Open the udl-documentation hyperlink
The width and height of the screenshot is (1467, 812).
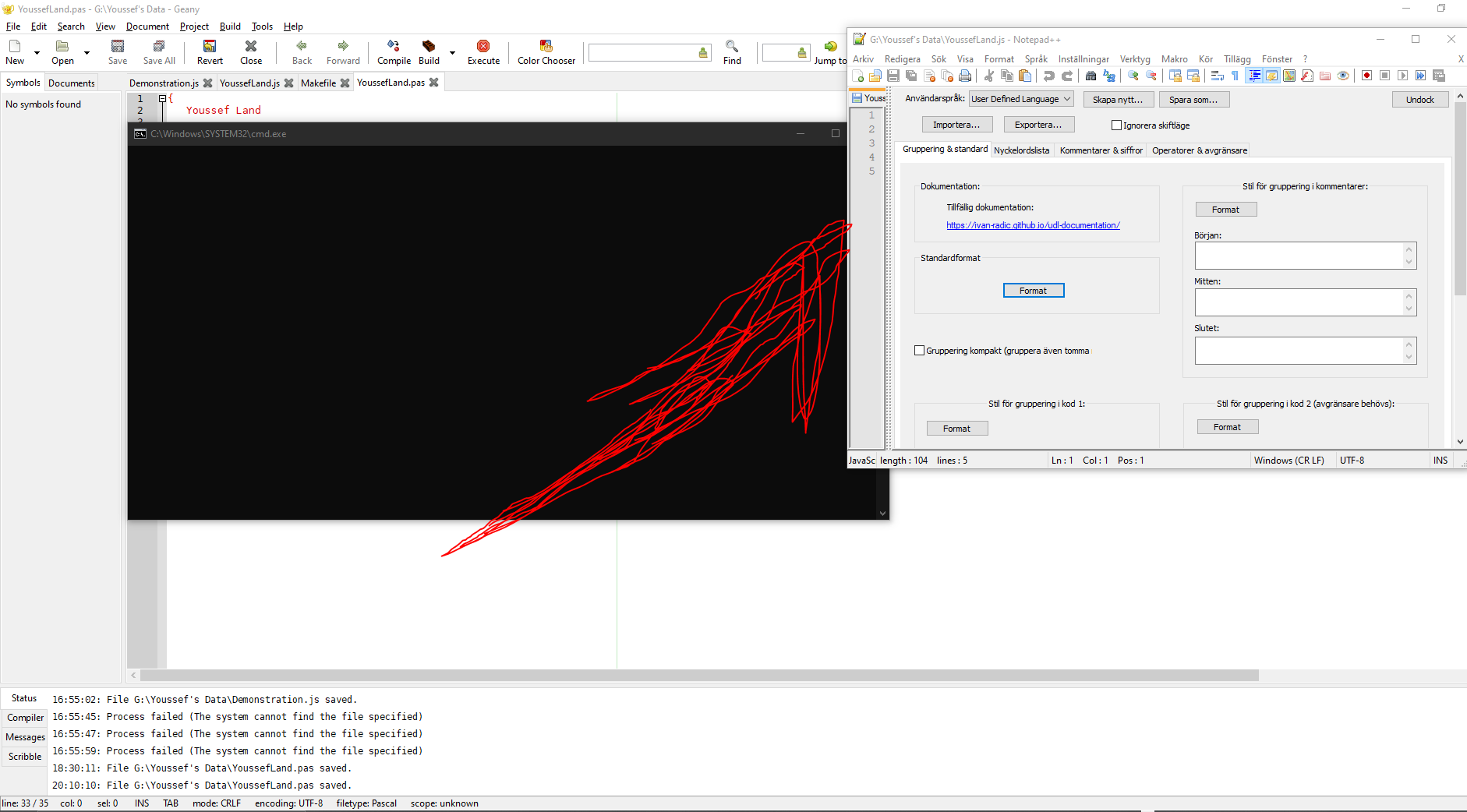pyautogui.click(x=1032, y=224)
